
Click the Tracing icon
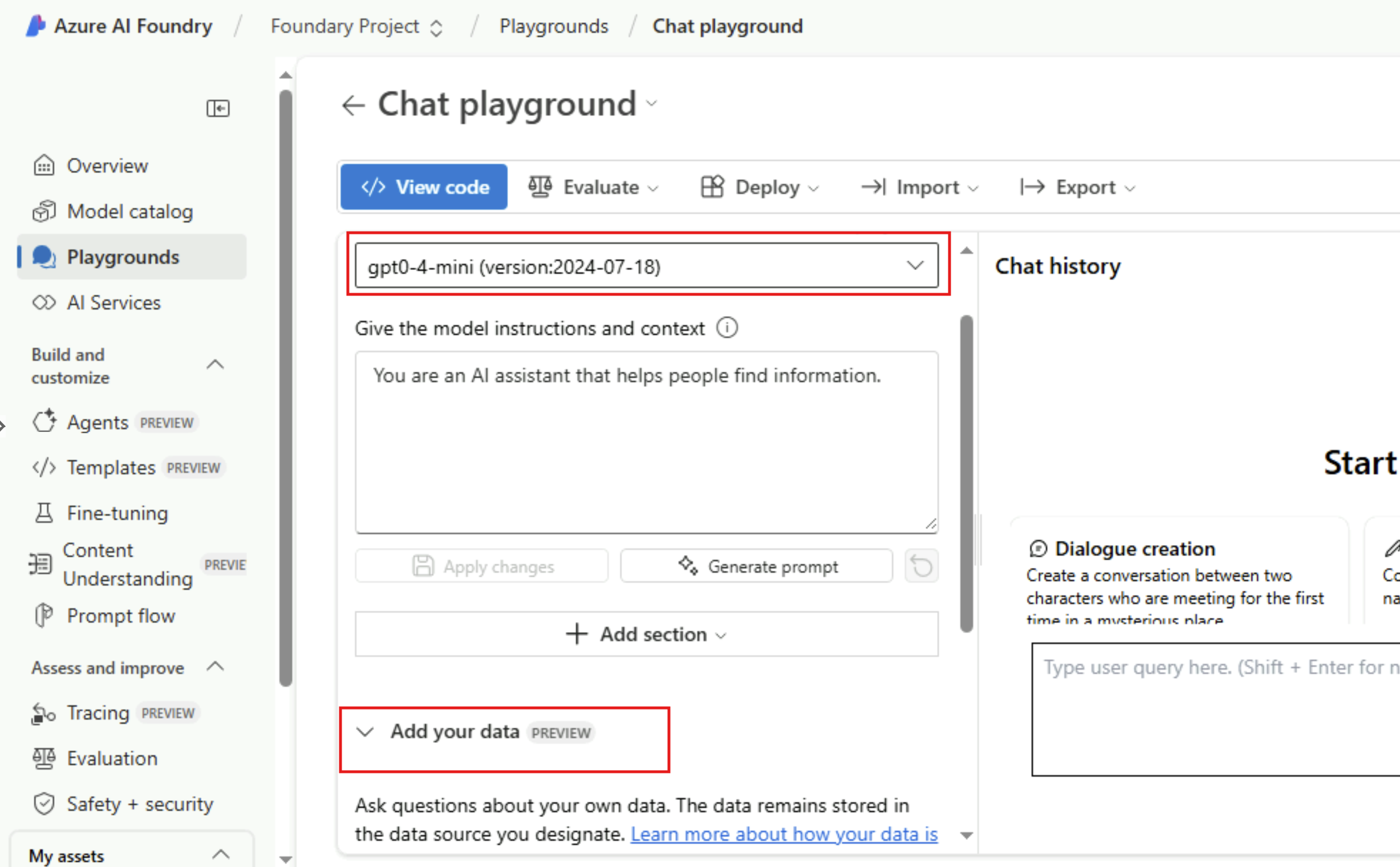pyautogui.click(x=44, y=714)
